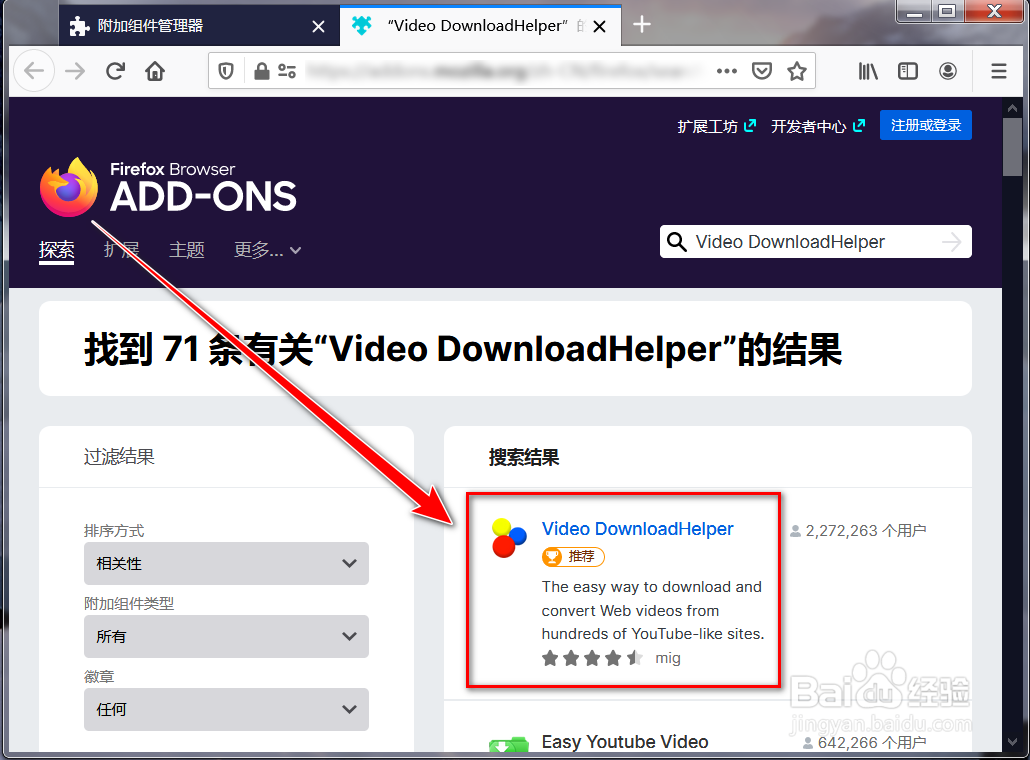
Task: Open the Library bookmarks and history
Action: (868, 70)
